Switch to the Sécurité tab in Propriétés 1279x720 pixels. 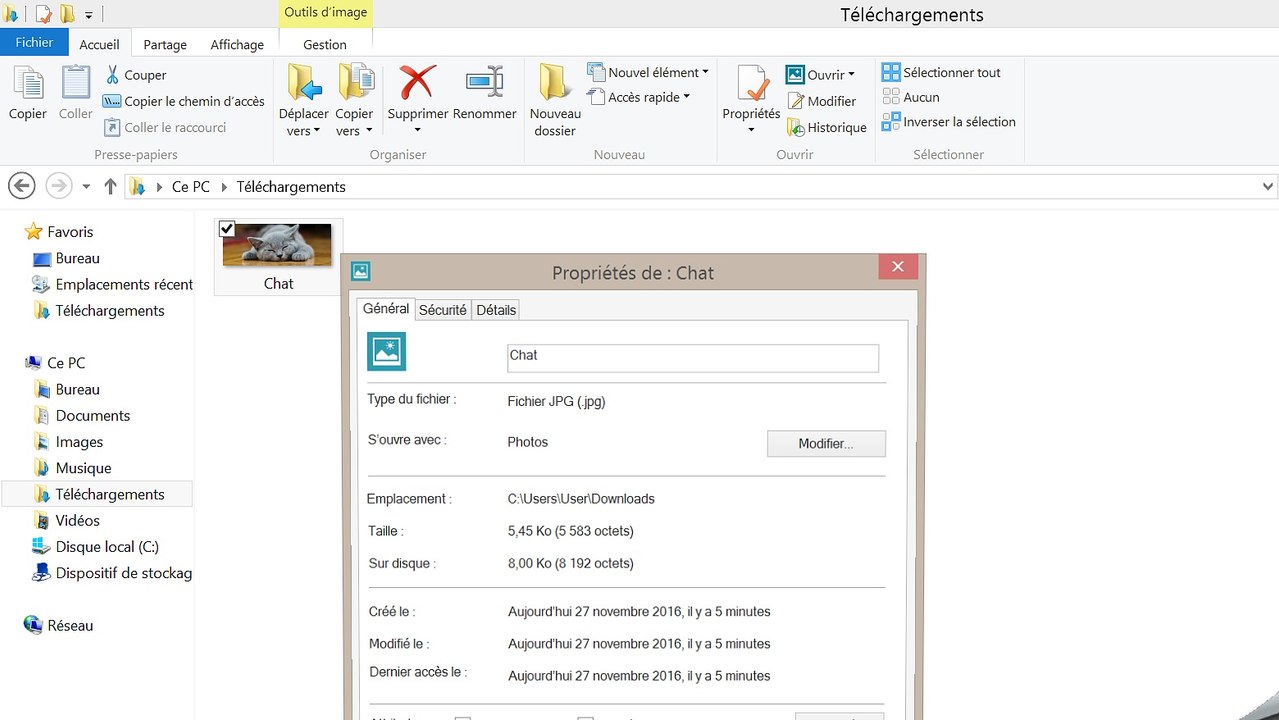(442, 310)
